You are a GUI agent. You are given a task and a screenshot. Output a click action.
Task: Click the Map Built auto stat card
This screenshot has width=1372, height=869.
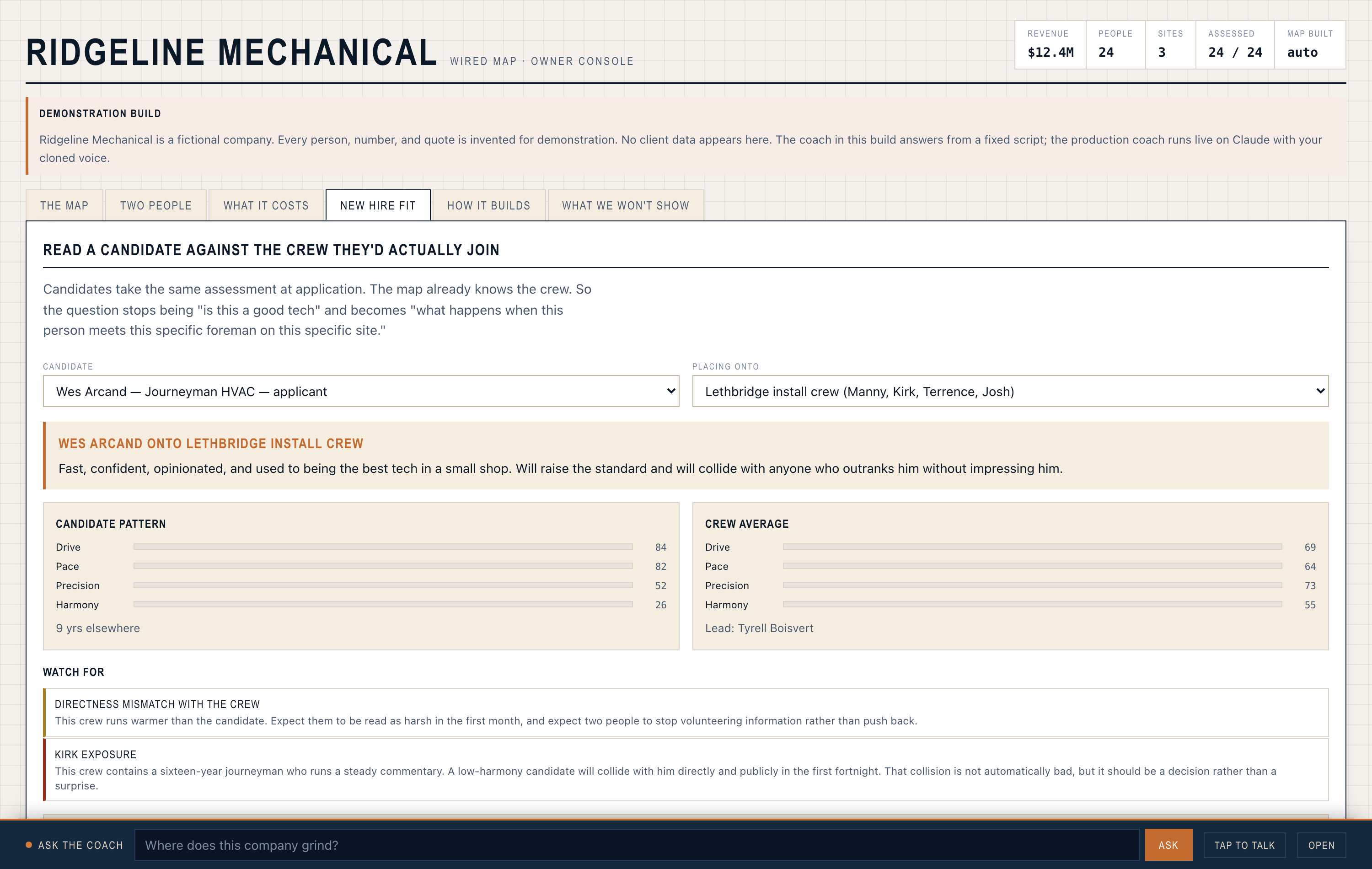coord(1310,45)
